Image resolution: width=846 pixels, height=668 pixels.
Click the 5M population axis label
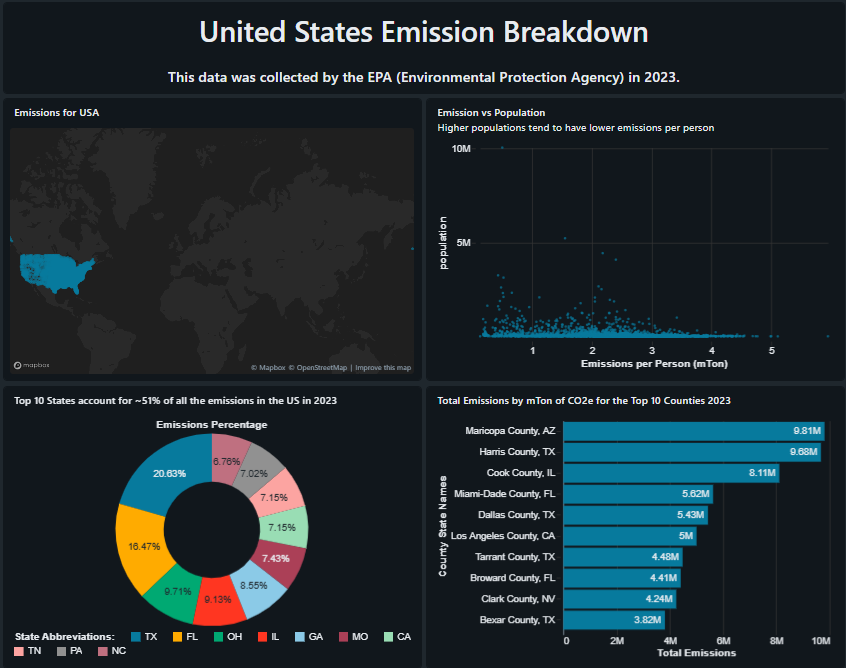click(x=463, y=243)
